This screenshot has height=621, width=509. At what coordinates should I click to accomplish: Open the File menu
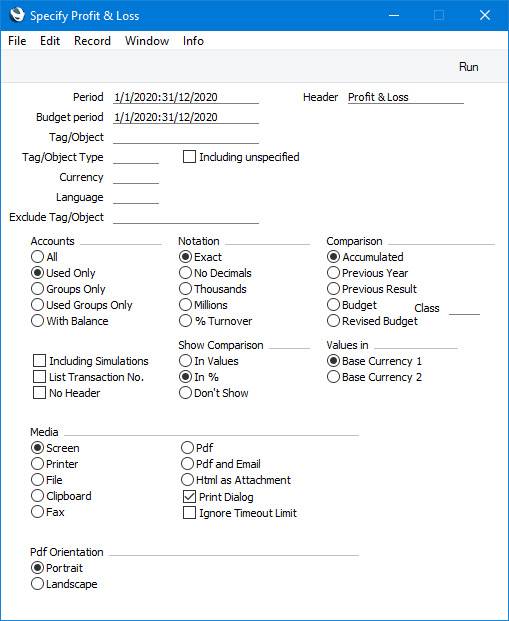pyautogui.click(x=17, y=41)
